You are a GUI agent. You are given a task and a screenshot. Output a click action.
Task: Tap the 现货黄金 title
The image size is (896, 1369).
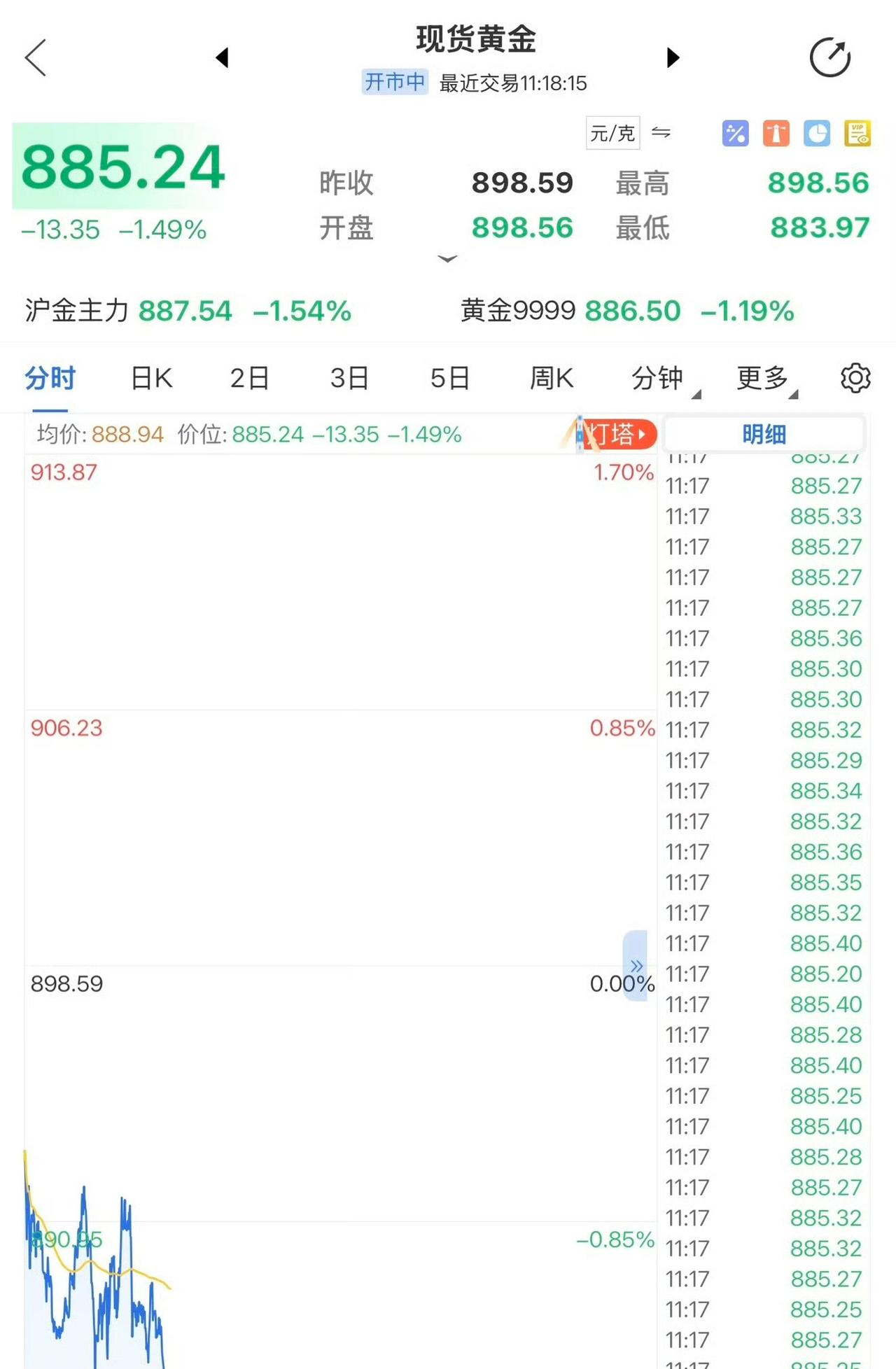(x=476, y=39)
